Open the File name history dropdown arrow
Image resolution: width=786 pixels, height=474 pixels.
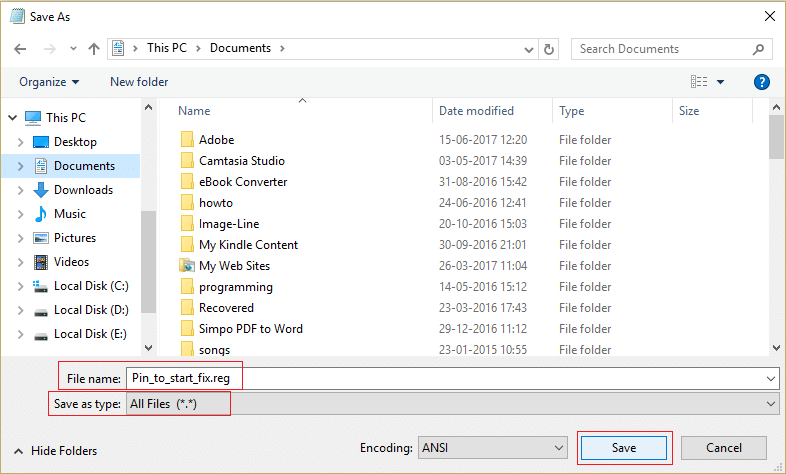771,379
